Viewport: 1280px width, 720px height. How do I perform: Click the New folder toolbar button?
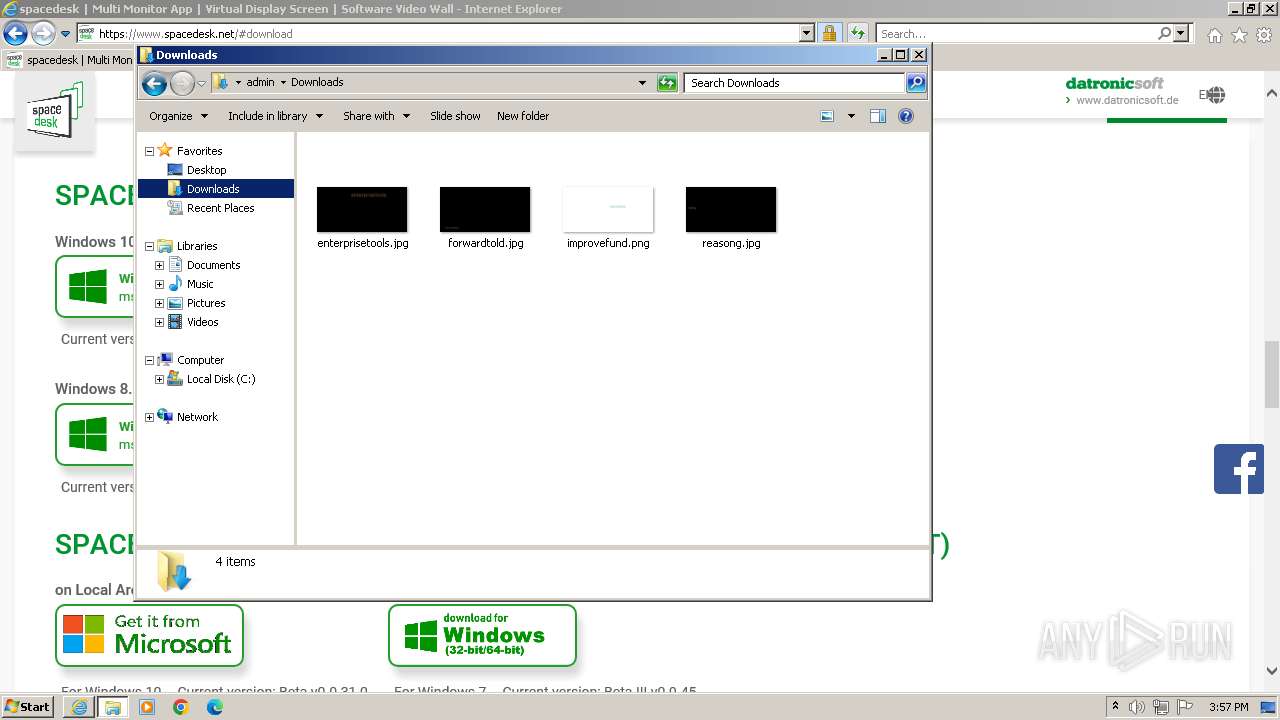(523, 116)
